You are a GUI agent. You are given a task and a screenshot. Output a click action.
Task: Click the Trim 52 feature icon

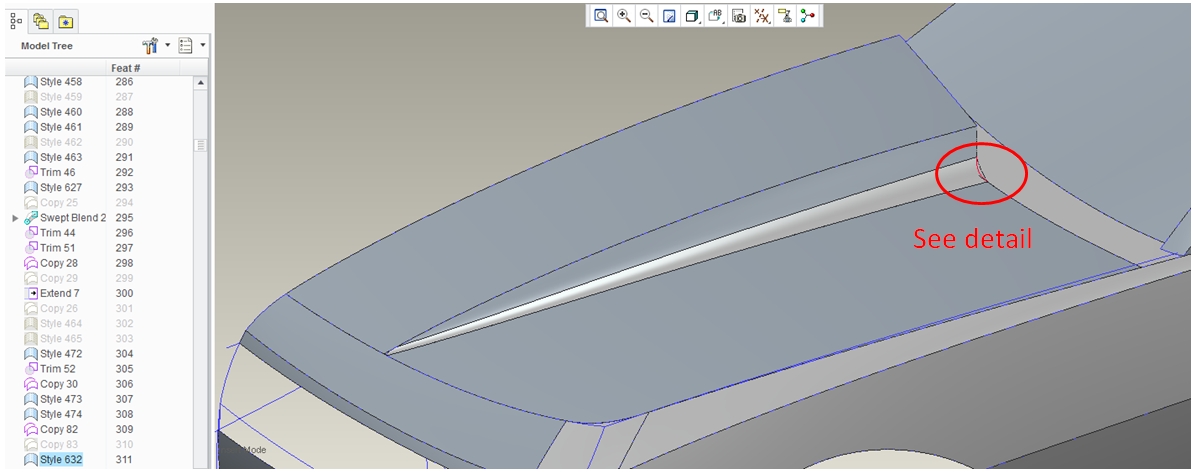30,368
